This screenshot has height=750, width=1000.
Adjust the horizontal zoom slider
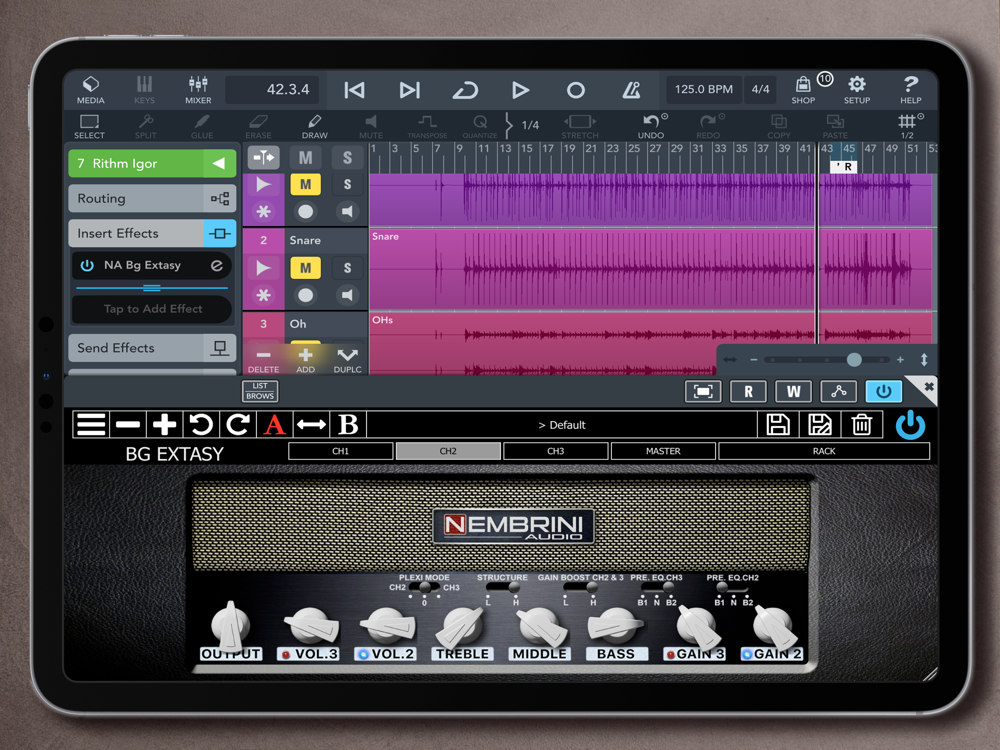pos(827,360)
